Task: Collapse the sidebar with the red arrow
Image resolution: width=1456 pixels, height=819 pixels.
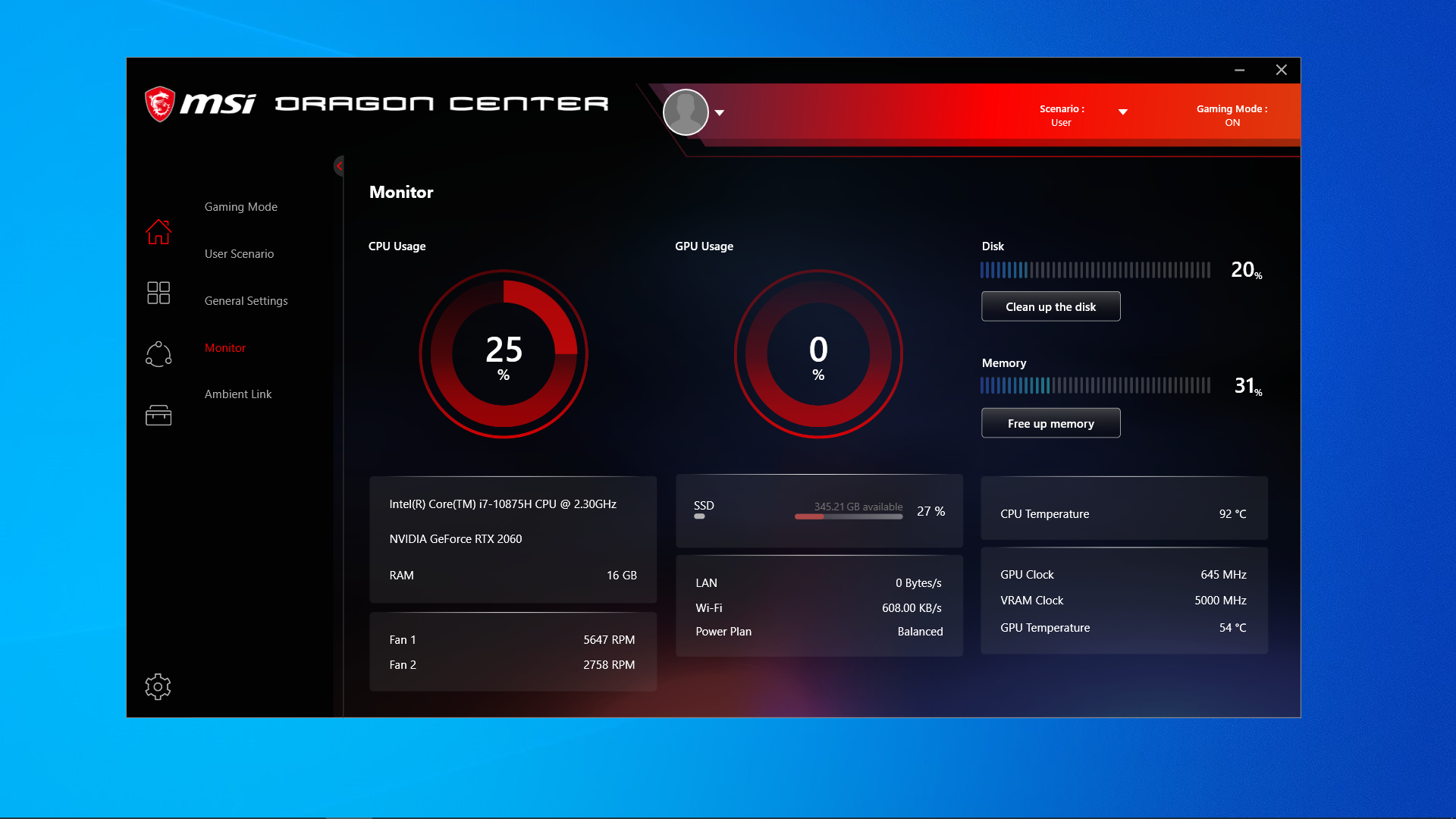Action: [339, 166]
